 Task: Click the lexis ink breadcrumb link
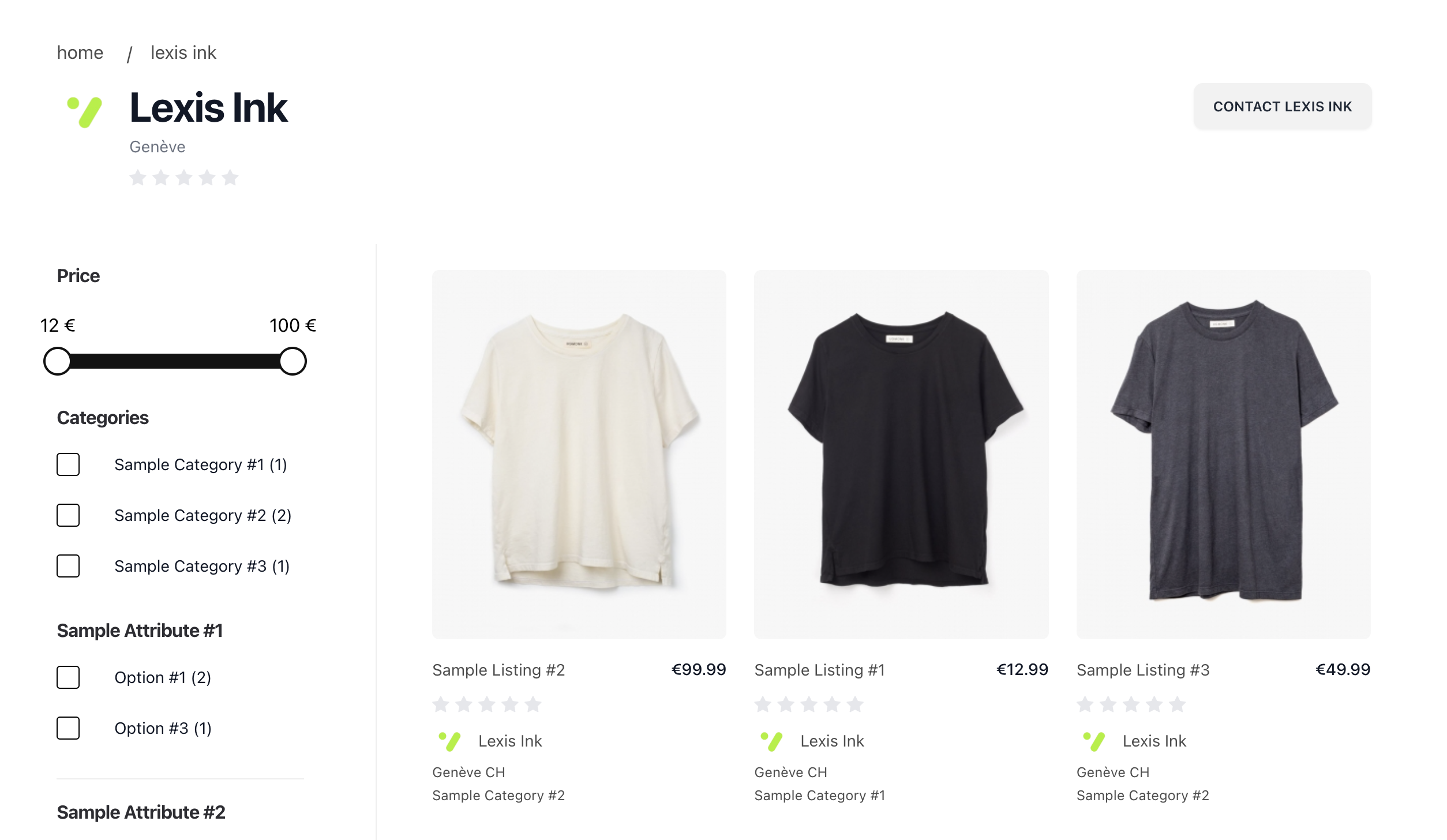[183, 52]
